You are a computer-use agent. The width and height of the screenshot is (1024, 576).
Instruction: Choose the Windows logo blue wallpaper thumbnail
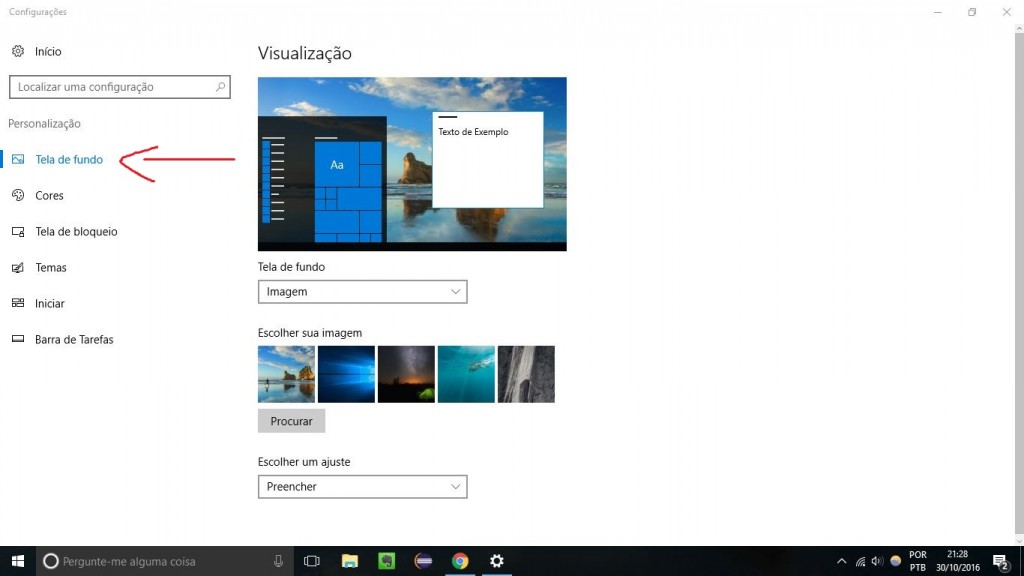click(x=346, y=374)
